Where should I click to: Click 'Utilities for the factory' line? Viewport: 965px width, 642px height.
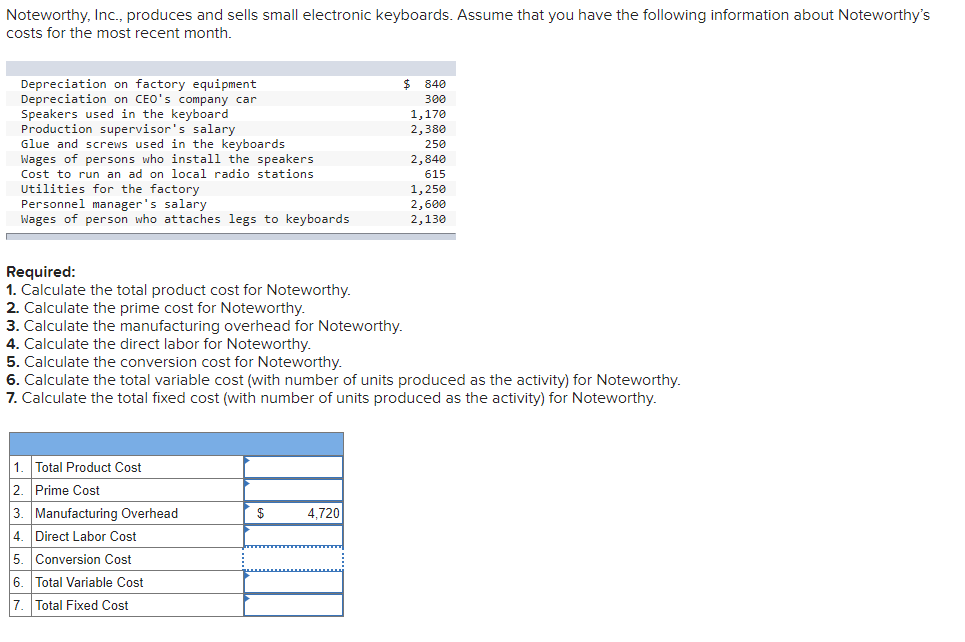point(110,189)
